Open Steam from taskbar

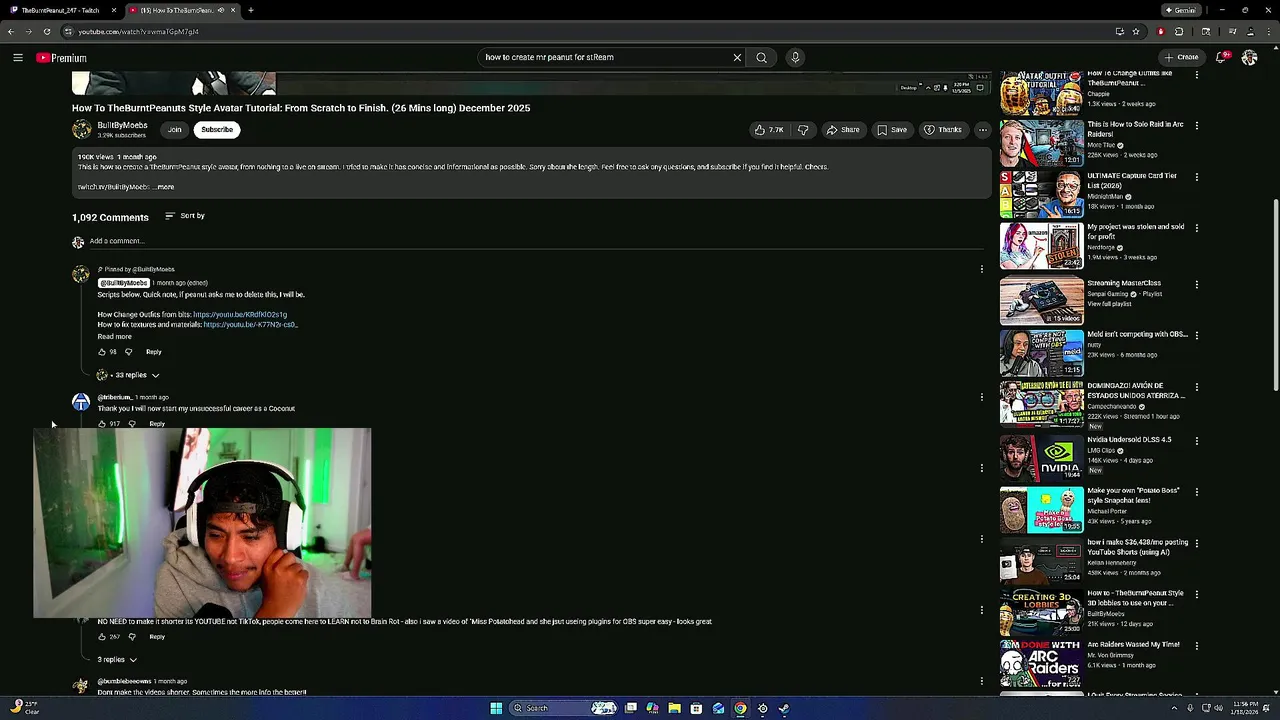[x=784, y=708]
